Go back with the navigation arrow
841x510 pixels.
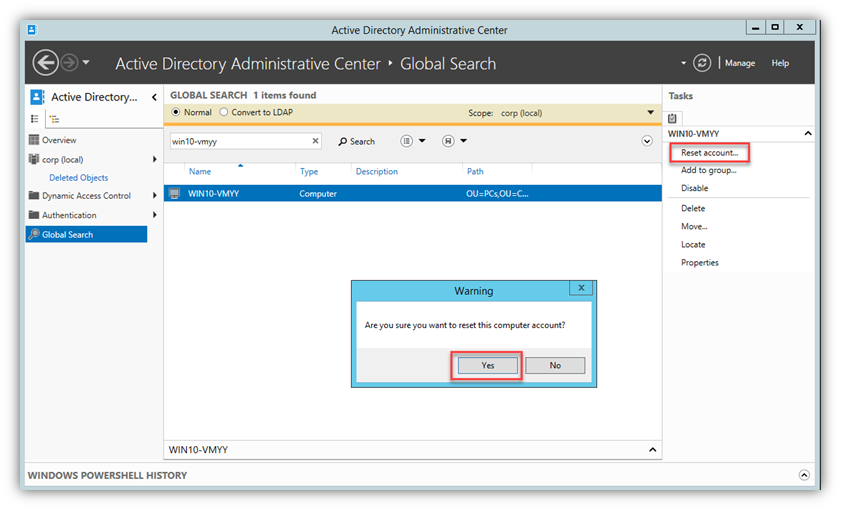pos(46,63)
